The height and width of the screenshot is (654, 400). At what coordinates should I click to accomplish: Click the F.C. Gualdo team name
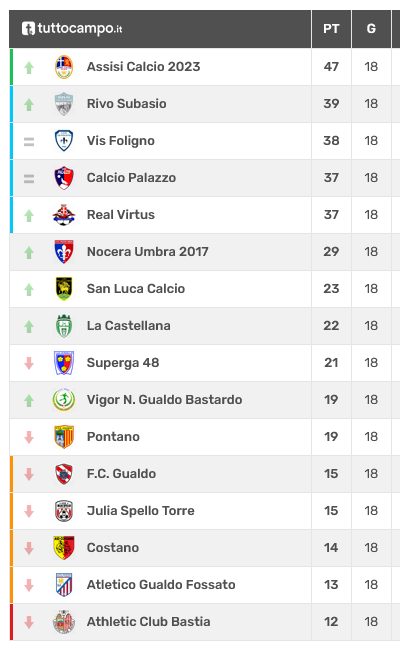121,474
